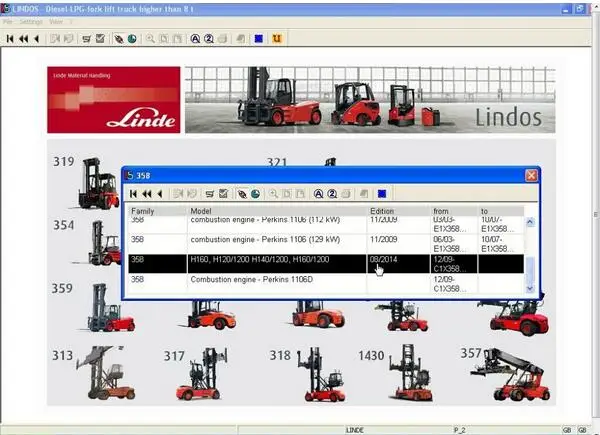Select the H160, H120/1200 H140/1200 row
The image size is (600, 435).
[326, 264]
